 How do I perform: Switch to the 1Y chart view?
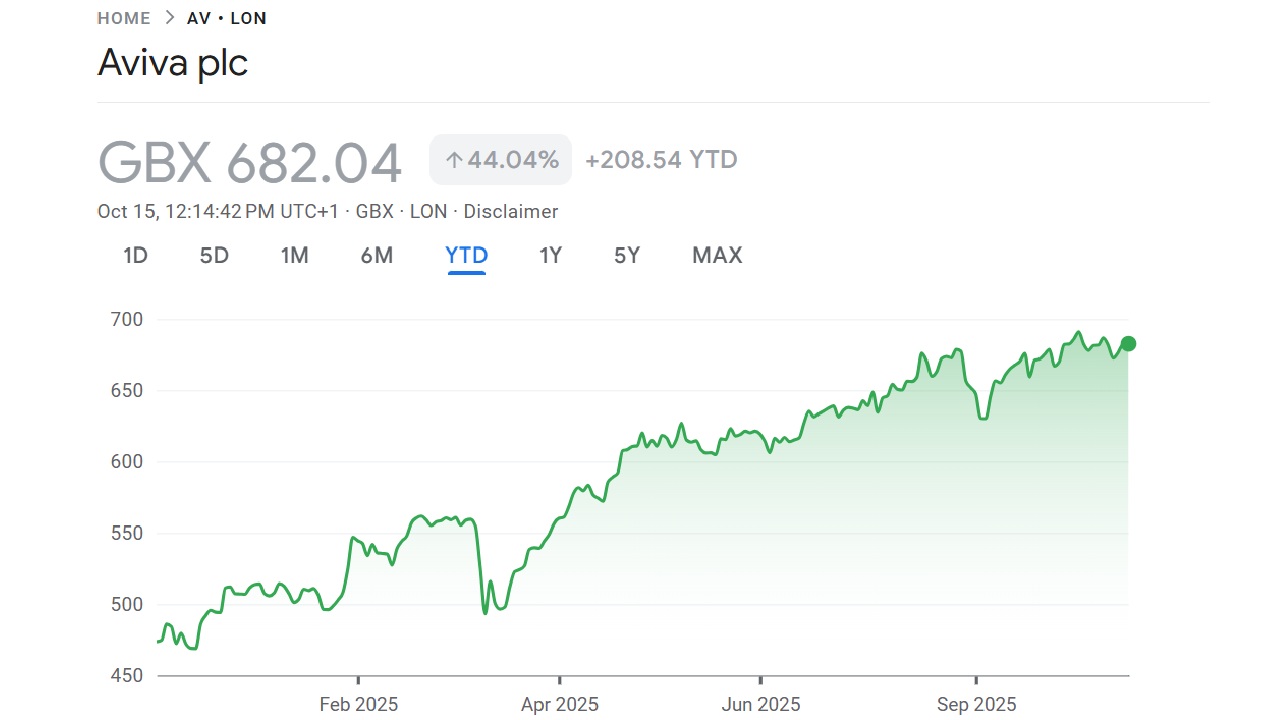click(x=550, y=255)
